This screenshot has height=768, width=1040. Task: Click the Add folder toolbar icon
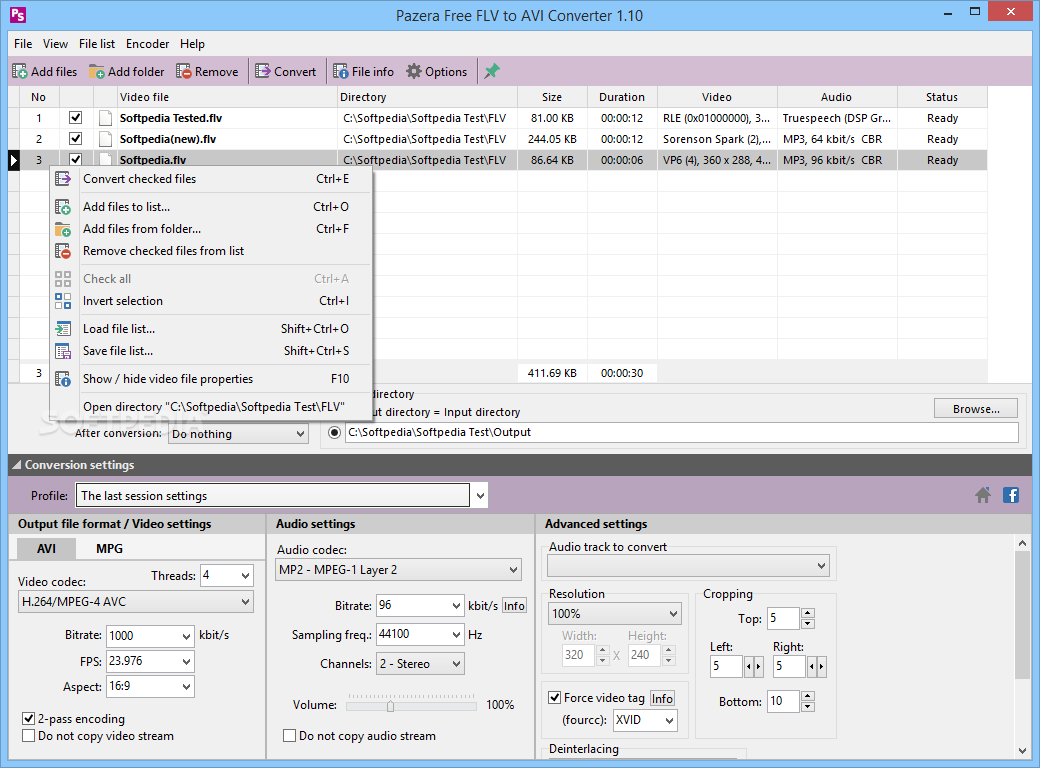tap(97, 72)
